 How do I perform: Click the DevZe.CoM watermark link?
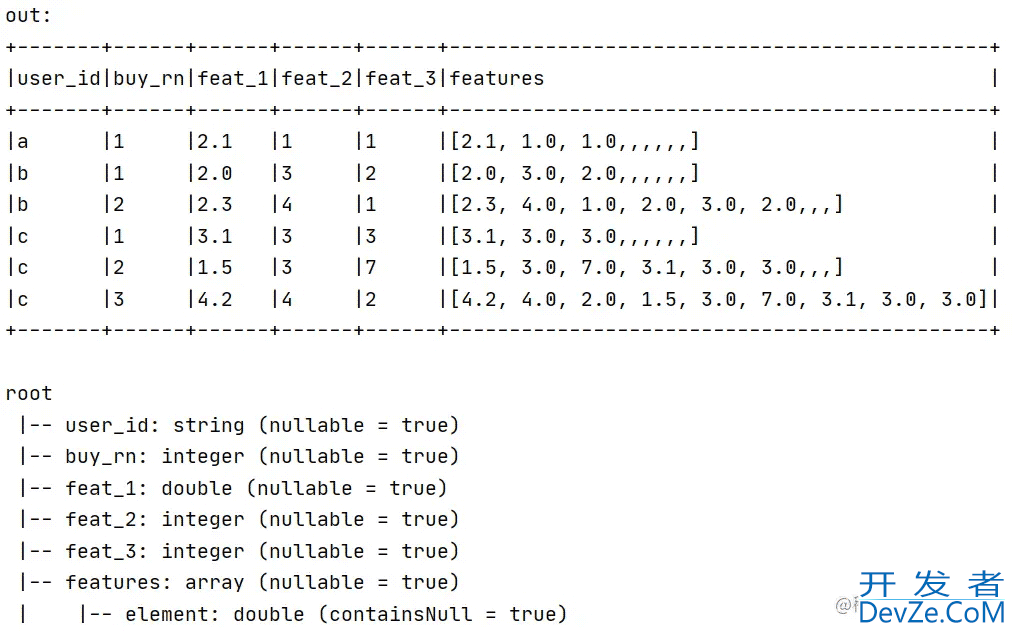[x=931, y=613]
